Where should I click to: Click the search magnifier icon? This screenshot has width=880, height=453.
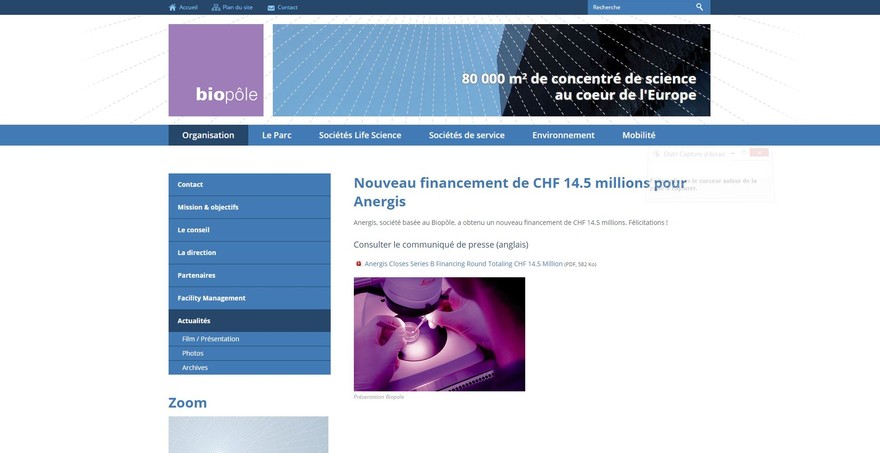pyautogui.click(x=699, y=7)
